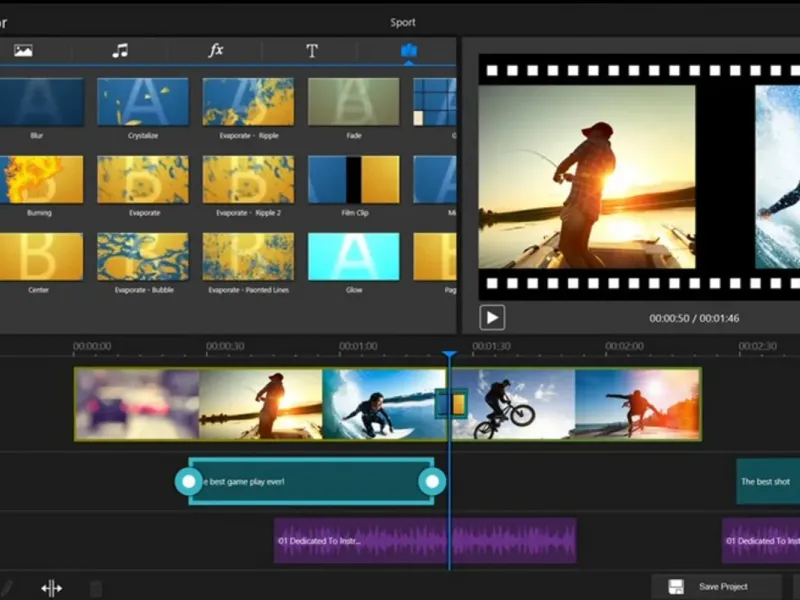Switch to the fx effects tab
This screenshot has width=800, height=600.
pos(216,51)
